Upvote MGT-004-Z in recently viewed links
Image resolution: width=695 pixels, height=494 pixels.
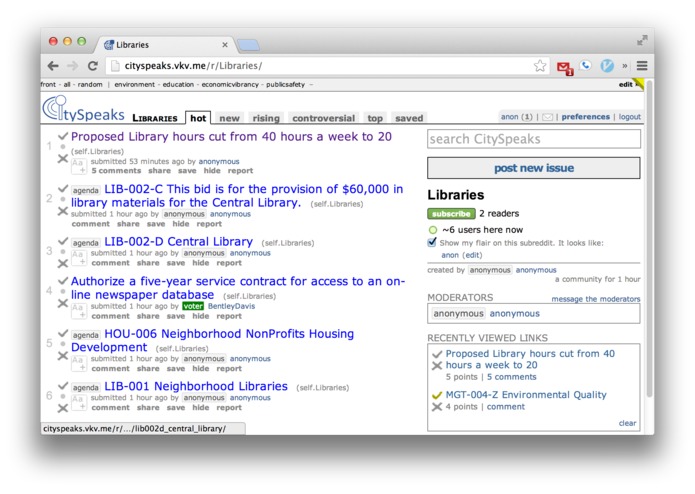[437, 395]
